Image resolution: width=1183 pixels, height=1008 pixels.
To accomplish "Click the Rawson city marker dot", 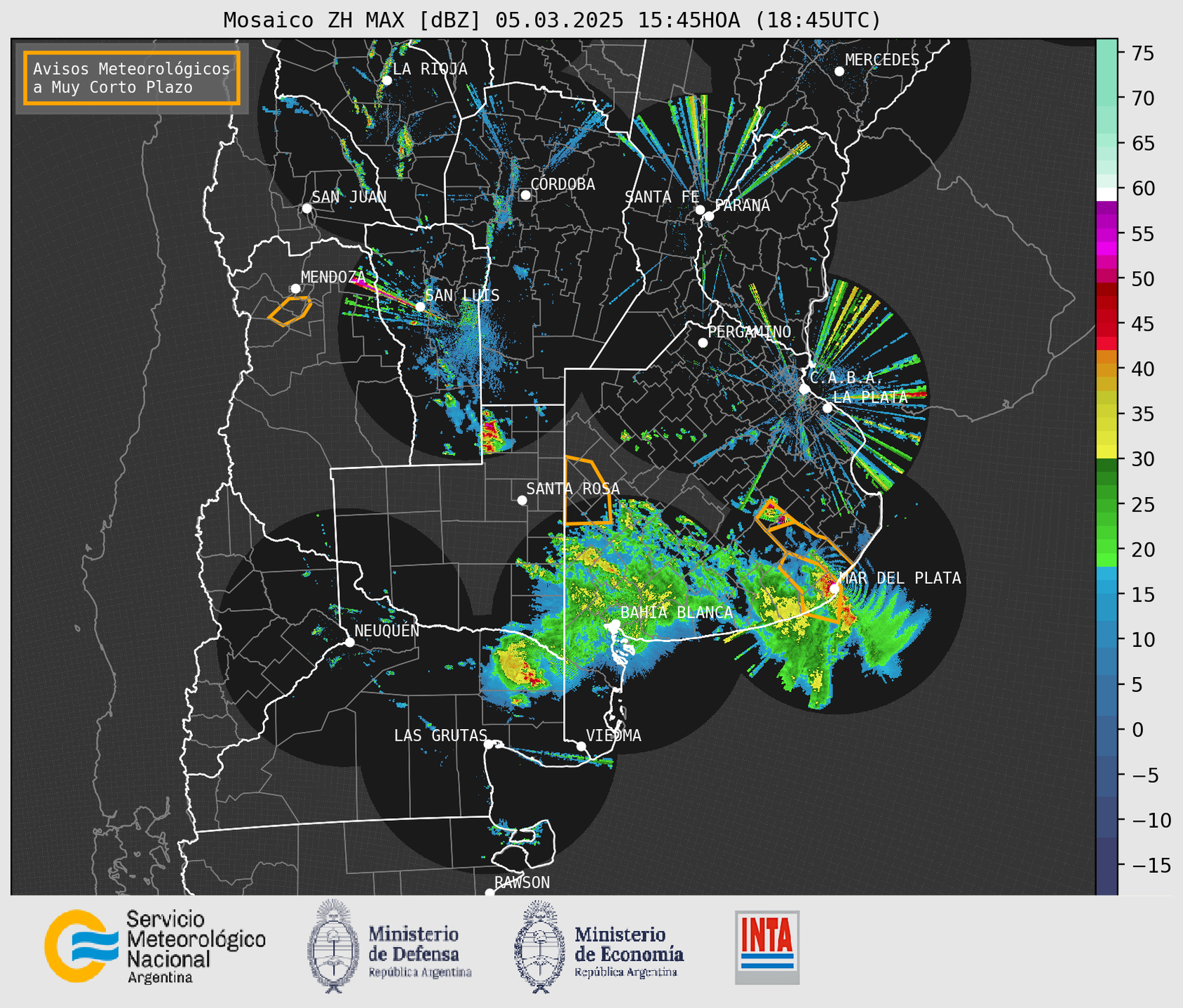I will [x=489, y=893].
